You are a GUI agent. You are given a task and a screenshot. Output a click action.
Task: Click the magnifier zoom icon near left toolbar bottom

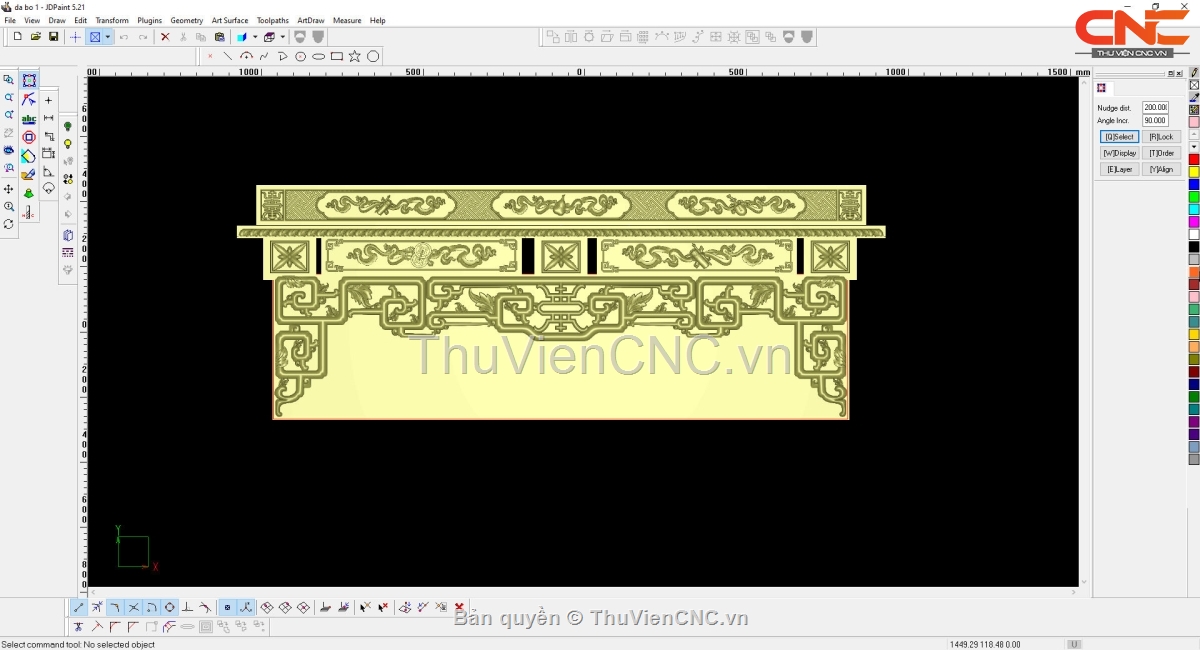click(x=9, y=207)
